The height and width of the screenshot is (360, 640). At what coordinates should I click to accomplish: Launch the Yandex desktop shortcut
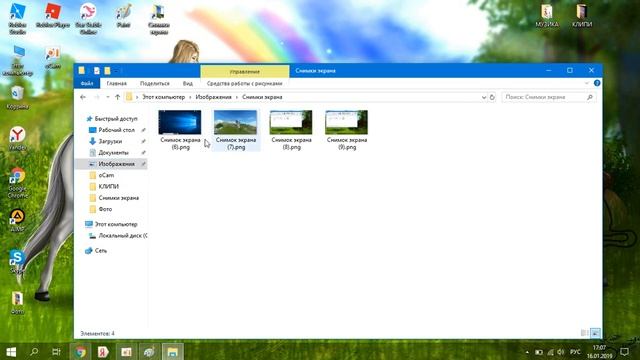point(18,138)
